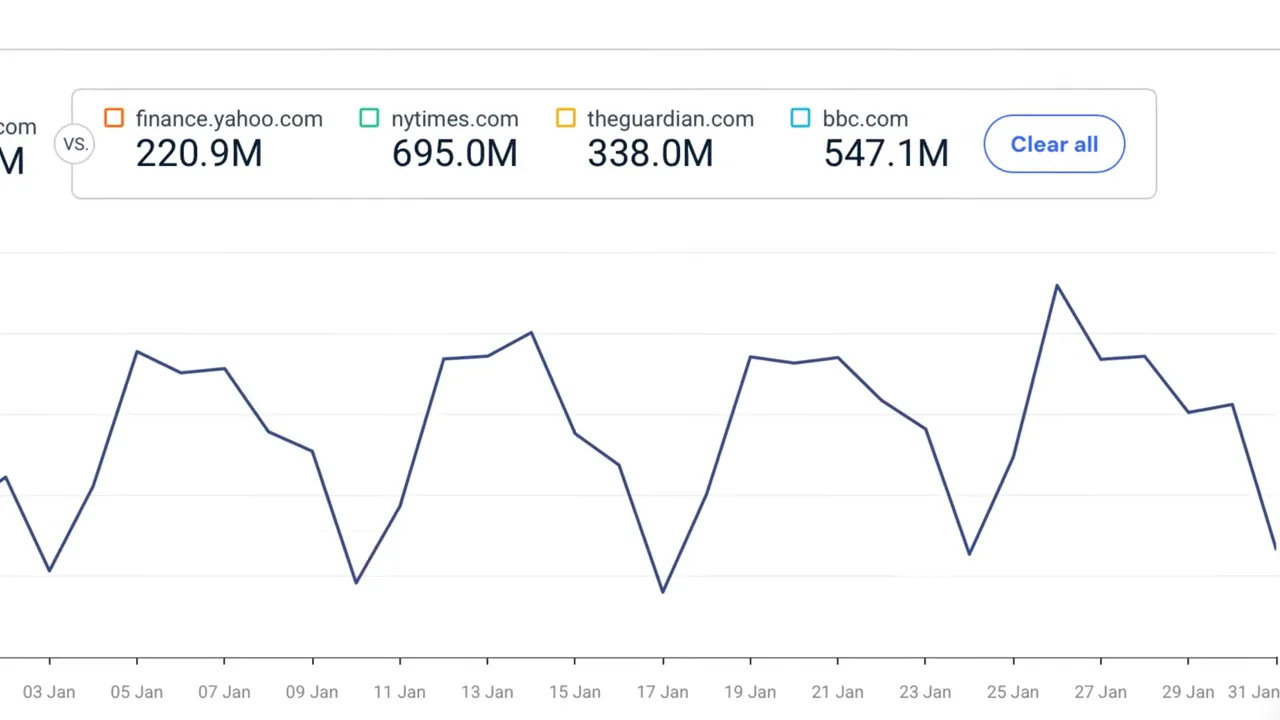1280x720 pixels.
Task: Click the VS. comparison badge
Action: coord(75,144)
